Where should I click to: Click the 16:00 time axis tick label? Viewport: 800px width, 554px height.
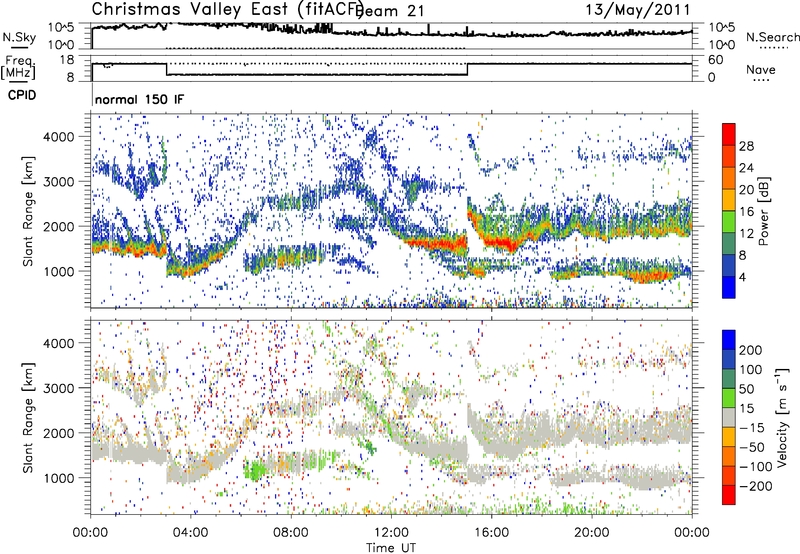pos(491,533)
